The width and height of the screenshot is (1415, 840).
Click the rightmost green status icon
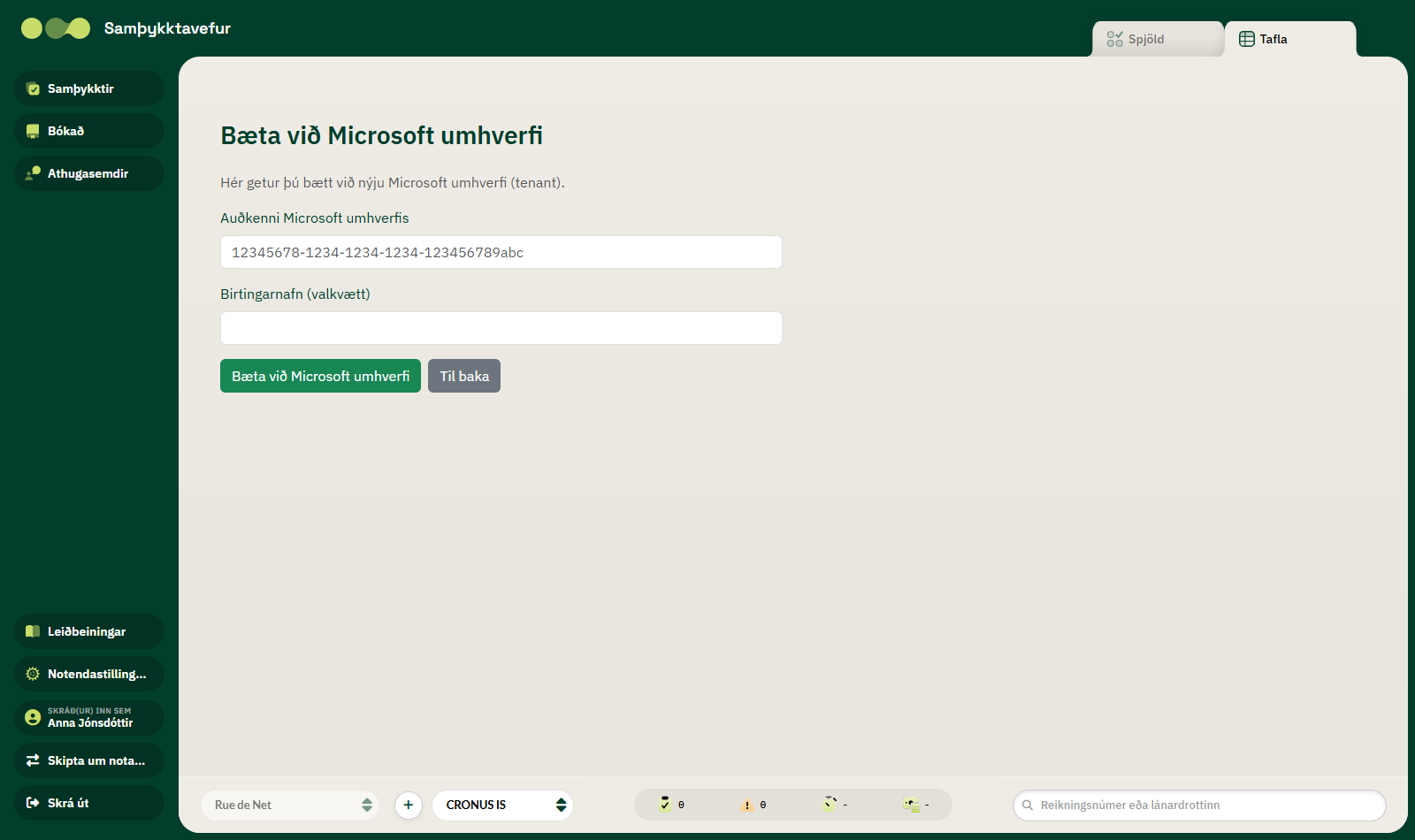pos(911,805)
